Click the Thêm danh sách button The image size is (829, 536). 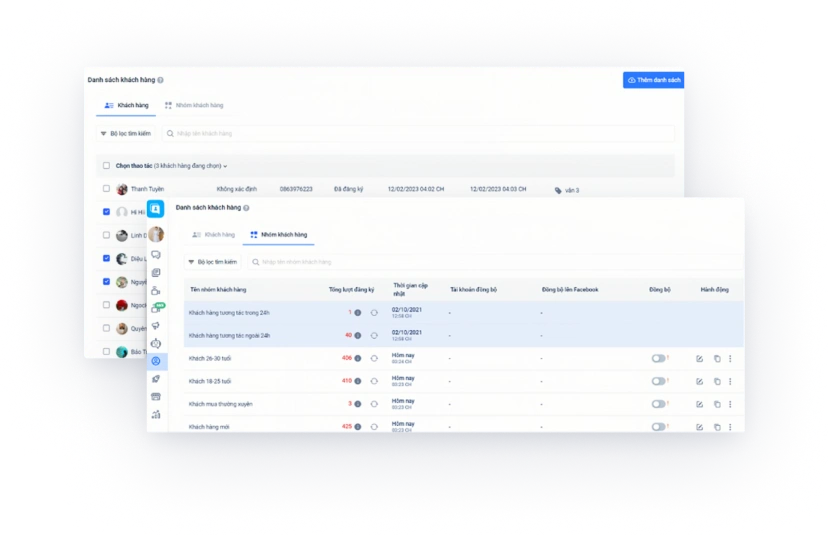click(653, 80)
